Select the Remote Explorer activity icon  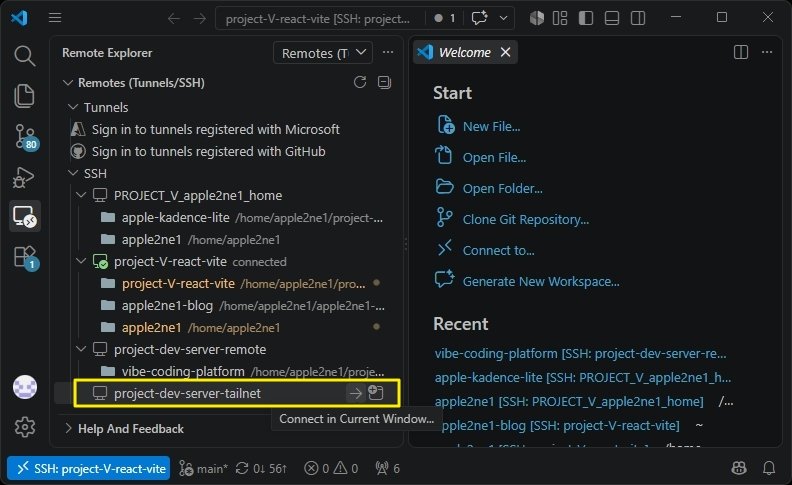coord(24,216)
